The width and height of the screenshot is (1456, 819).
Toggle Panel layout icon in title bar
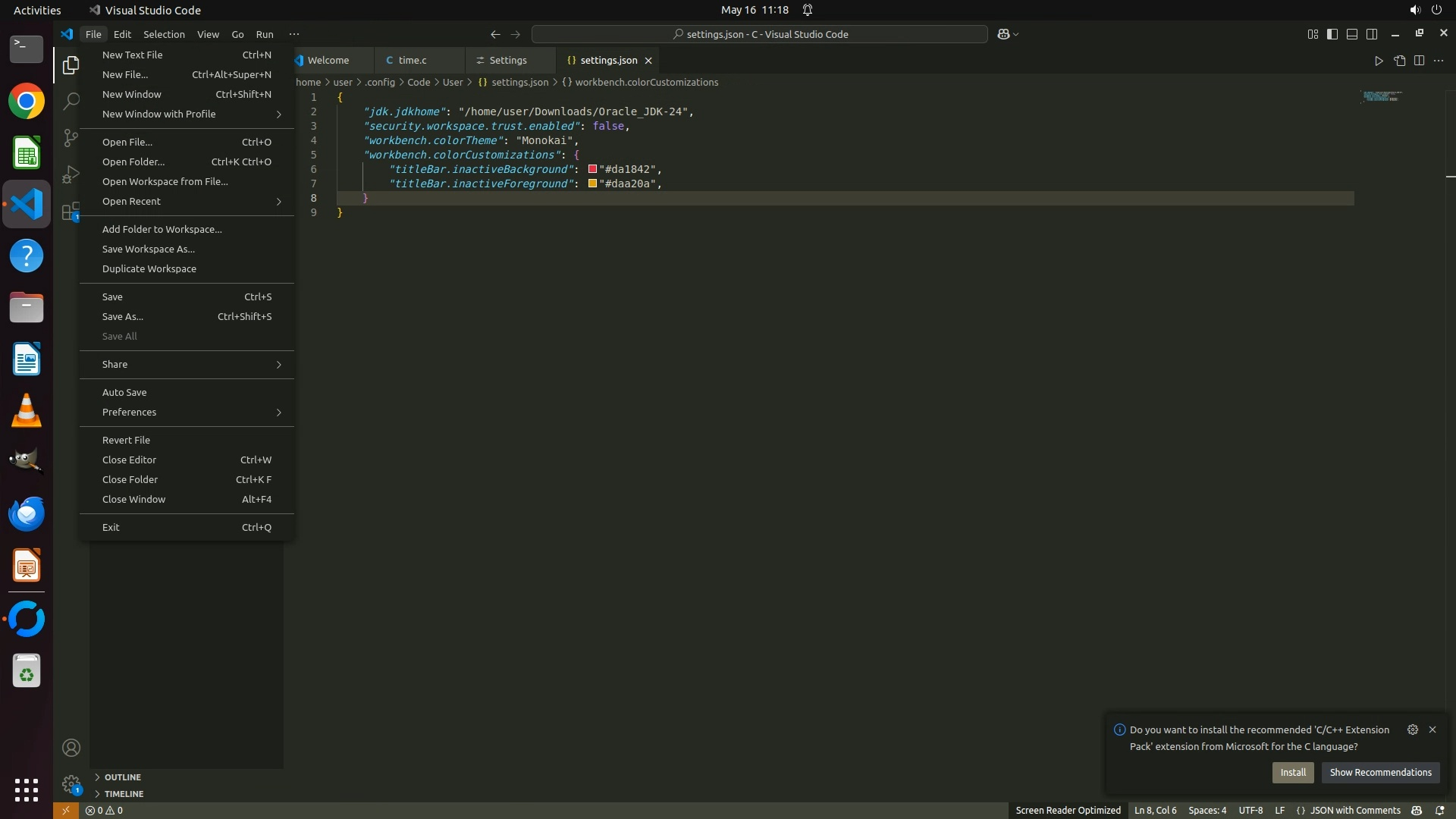click(x=1352, y=34)
